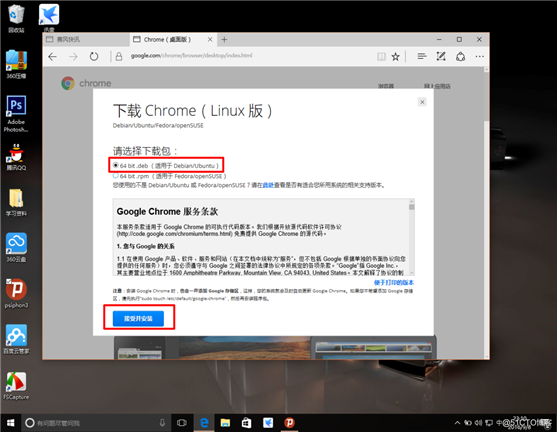
Task: Open a new browser tab with plus
Action: click(x=224, y=39)
